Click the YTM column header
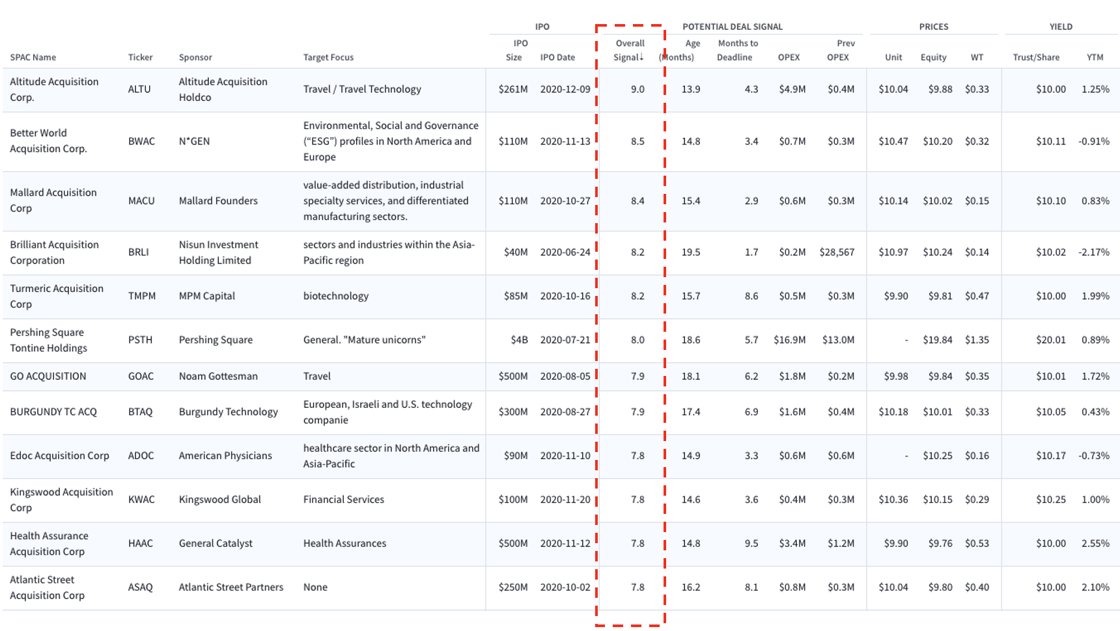 click(x=1094, y=57)
